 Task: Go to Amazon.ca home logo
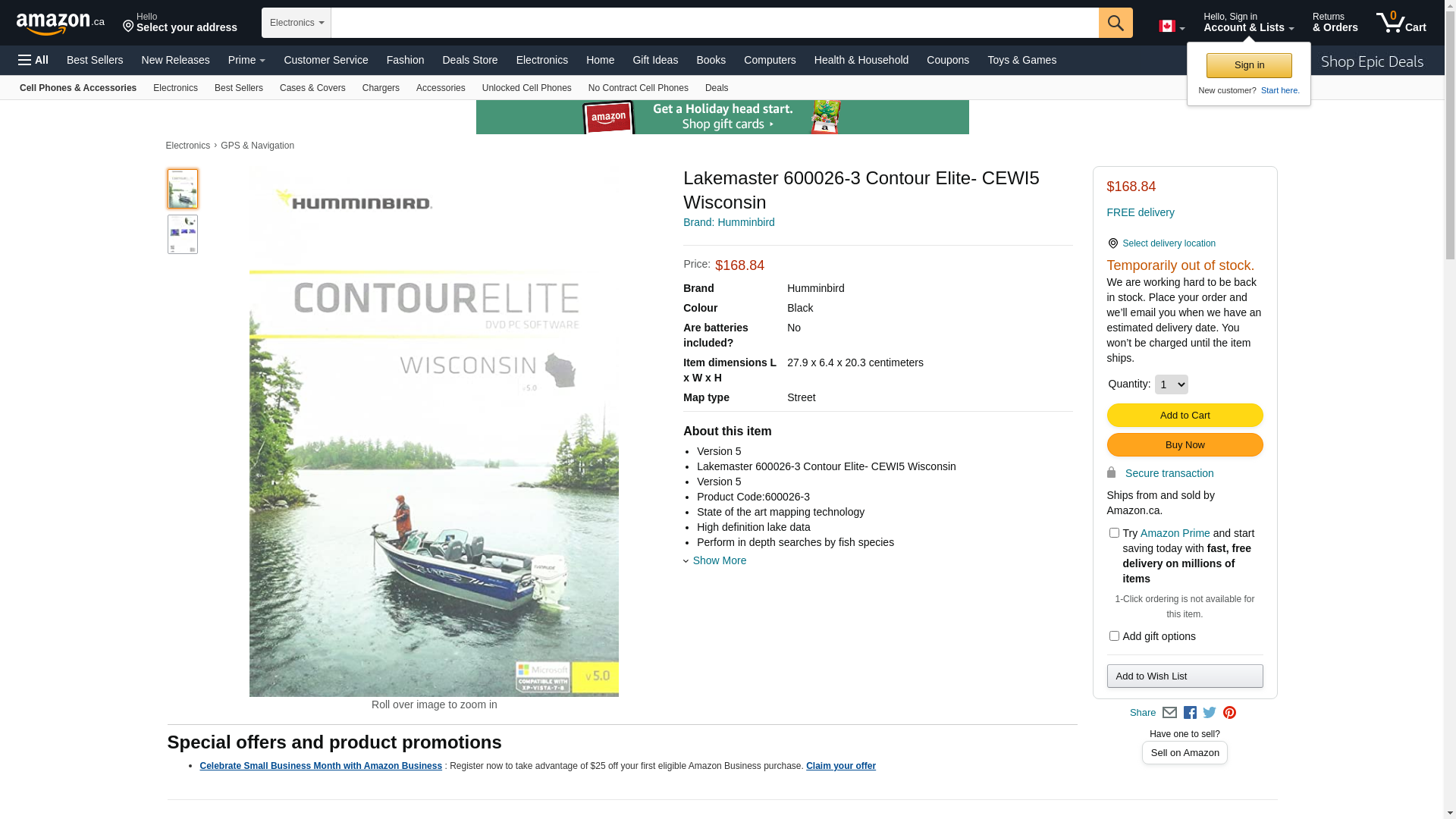coord(61,23)
